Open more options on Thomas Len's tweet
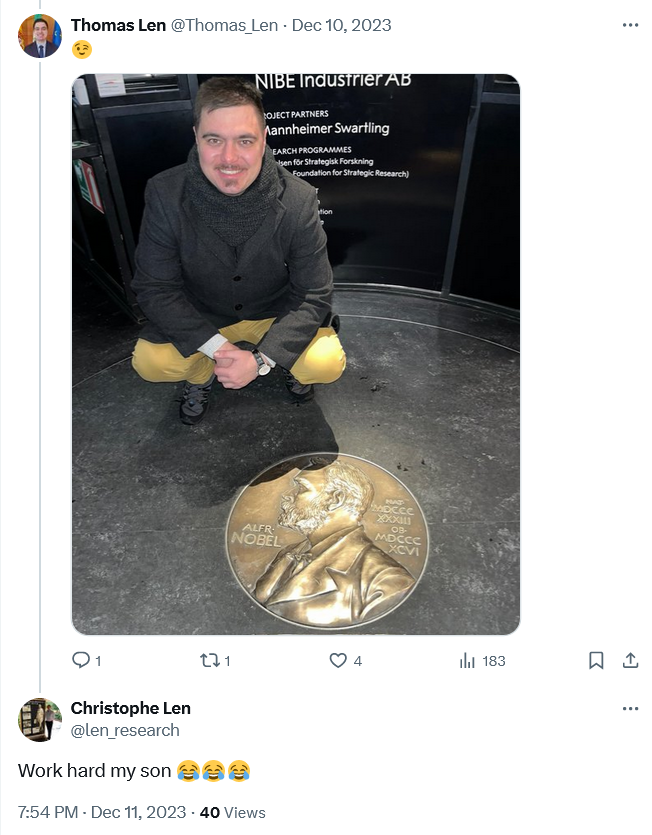Viewport: 652px width, 835px height. [630, 25]
